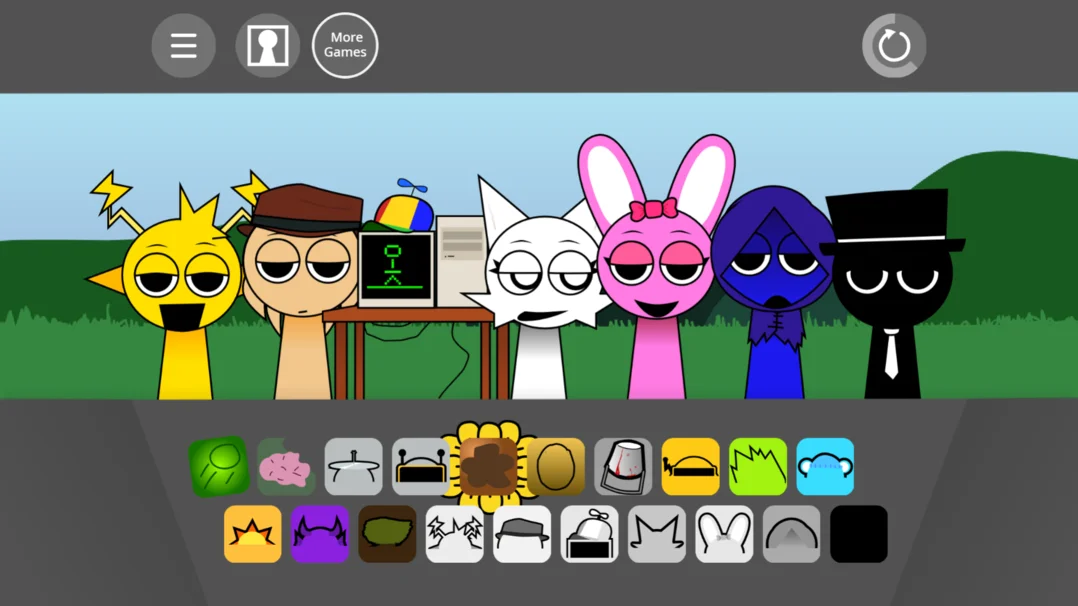Choose the lime green spiky icon
This screenshot has height=606, width=1078.
[x=758, y=467]
